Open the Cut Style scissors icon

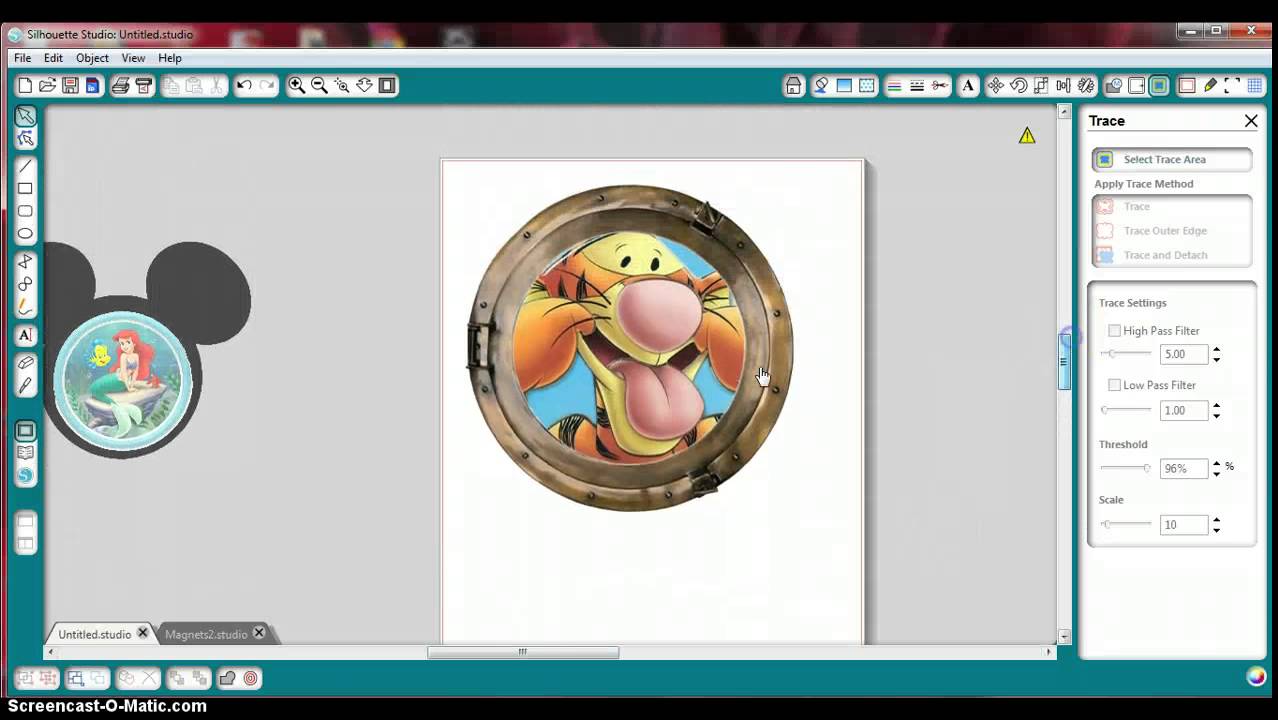click(x=939, y=86)
